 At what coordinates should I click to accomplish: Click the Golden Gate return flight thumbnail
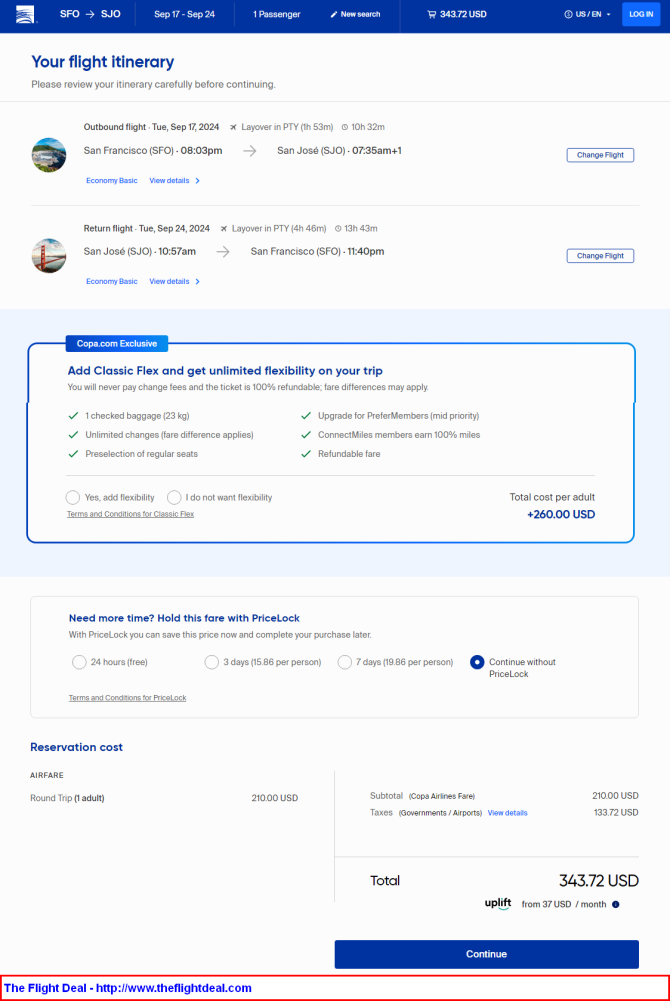click(x=49, y=255)
